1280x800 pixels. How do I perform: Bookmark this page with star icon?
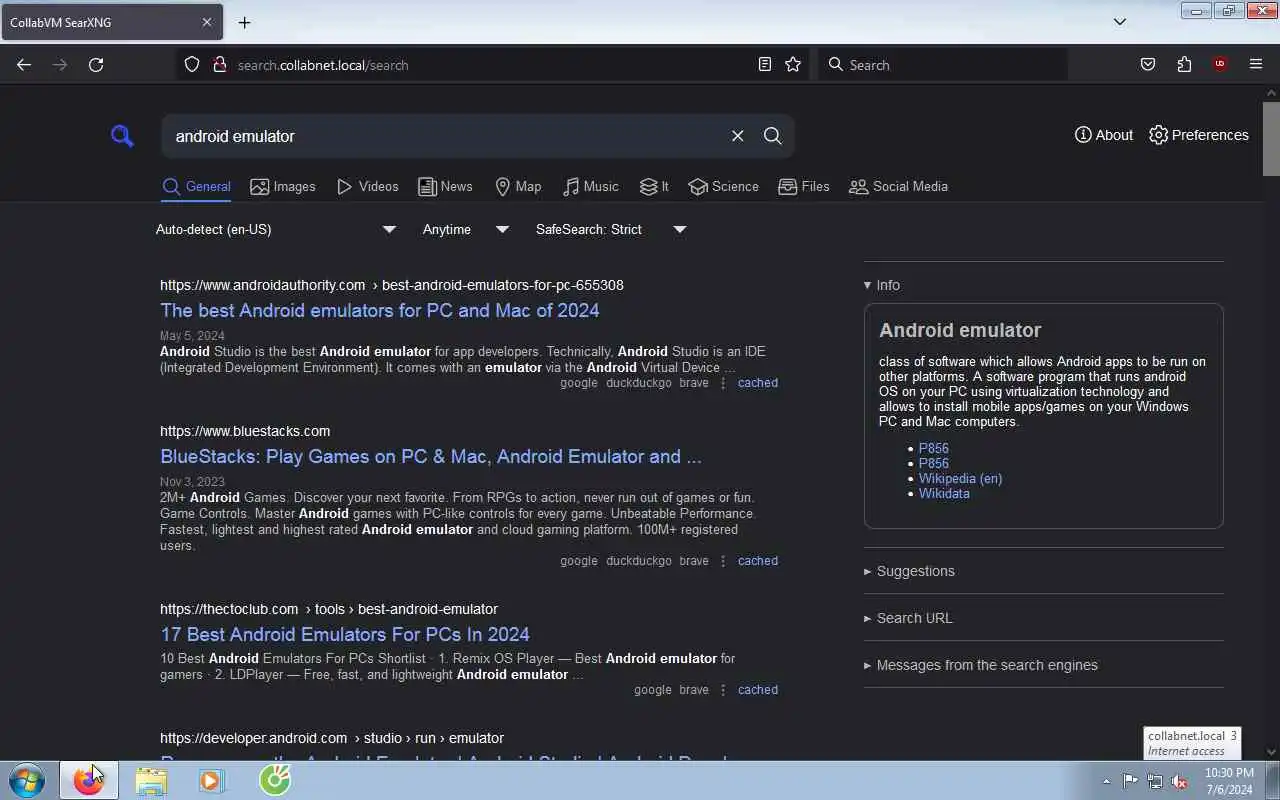pos(793,65)
